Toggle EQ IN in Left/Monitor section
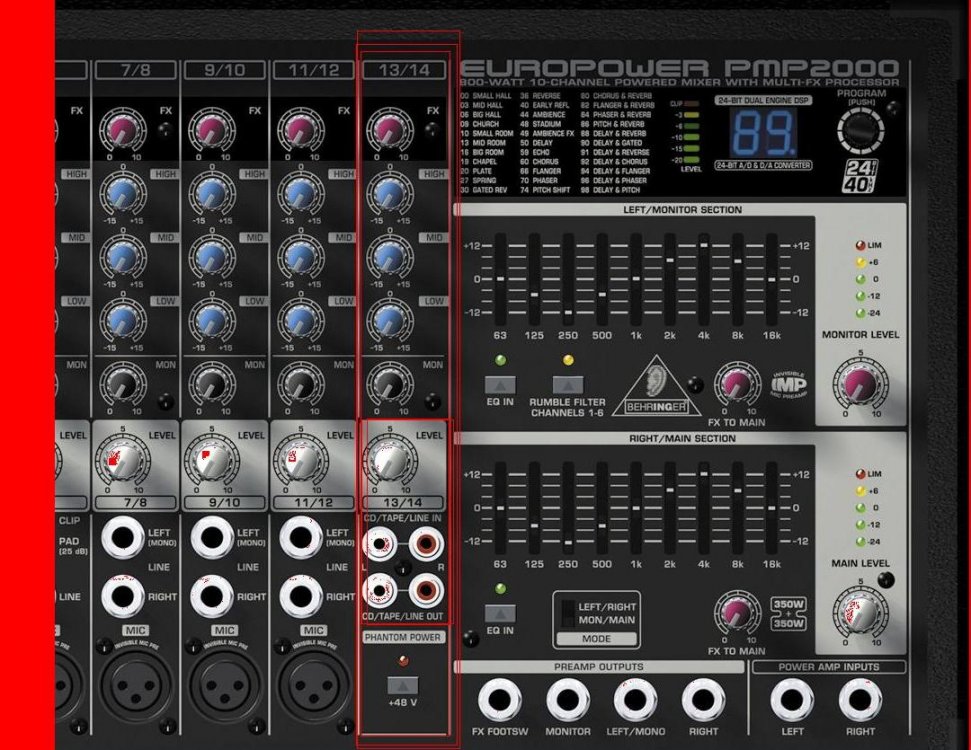Viewport: 971px width, 750px height. click(x=500, y=385)
